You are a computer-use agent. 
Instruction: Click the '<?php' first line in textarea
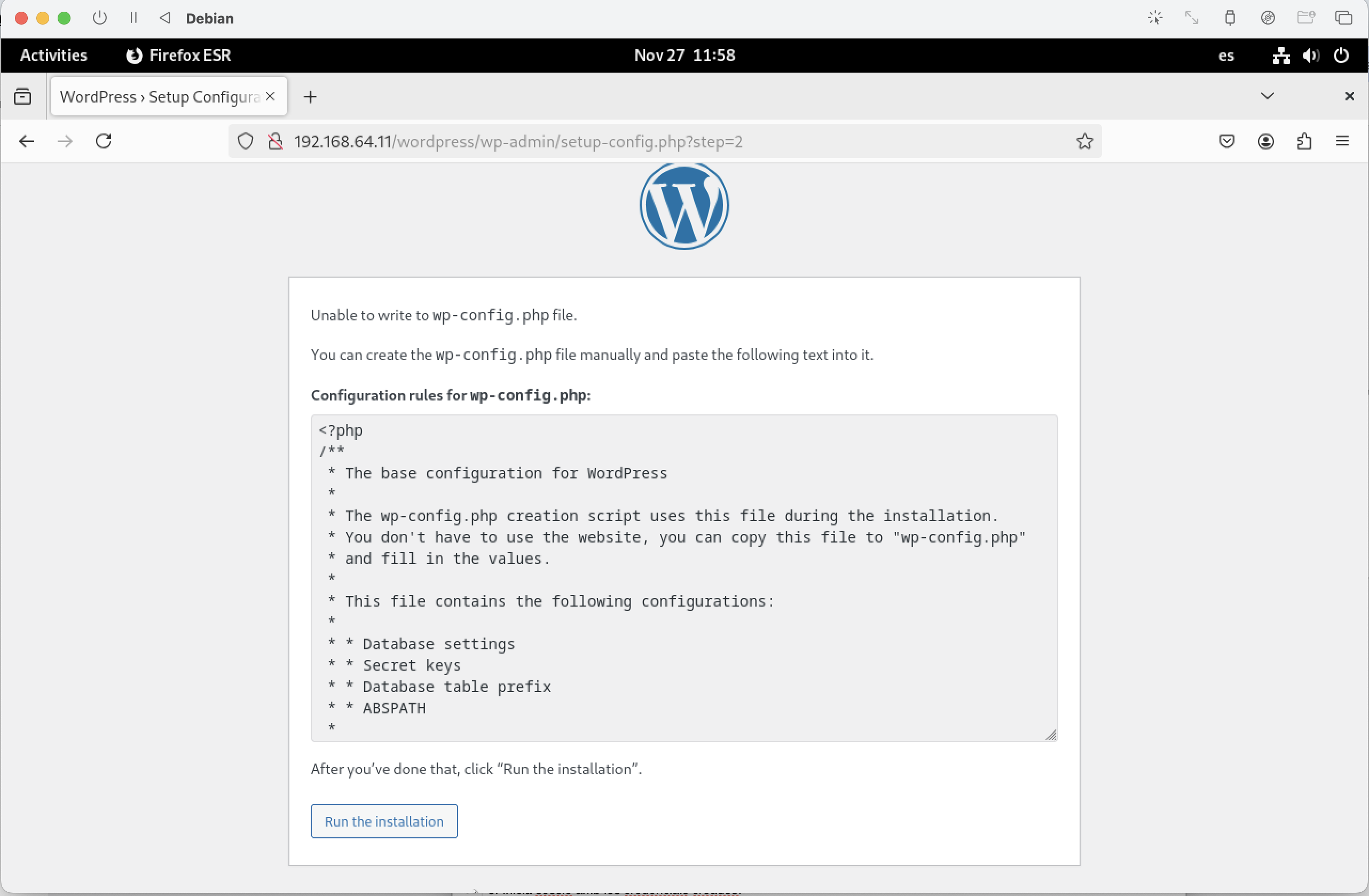click(x=341, y=430)
